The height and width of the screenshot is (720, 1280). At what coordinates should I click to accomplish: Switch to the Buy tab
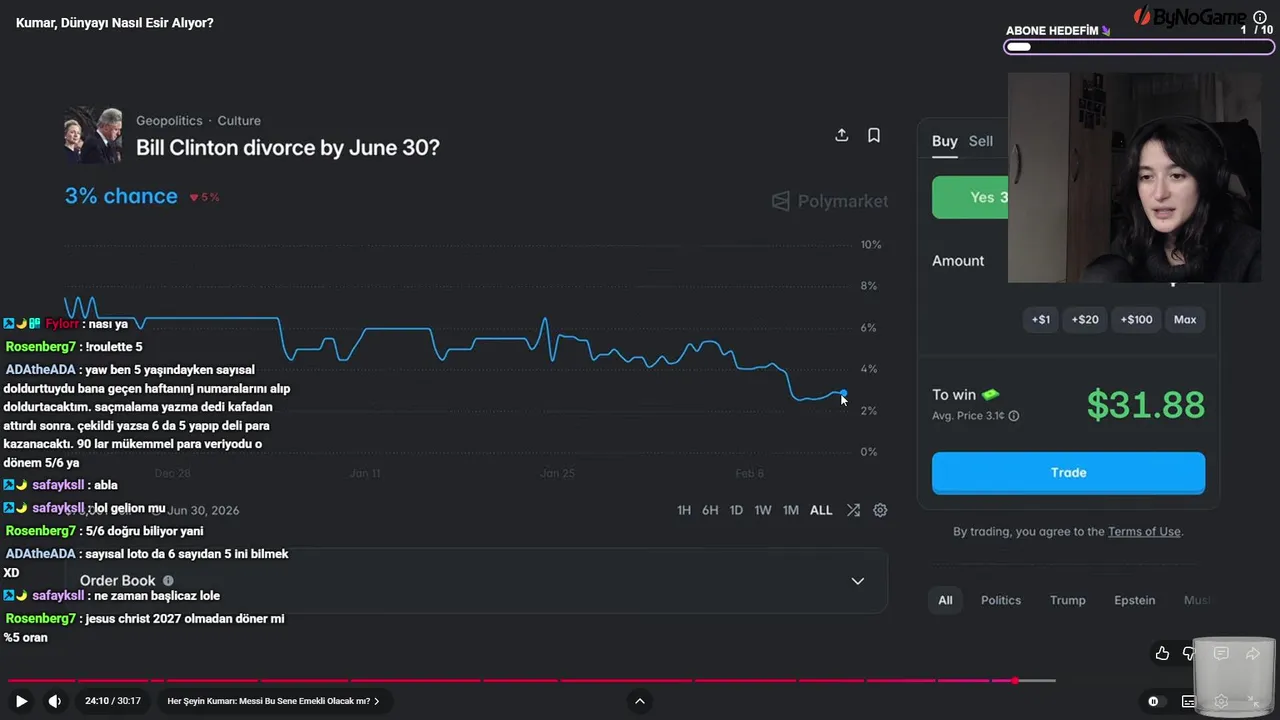[945, 141]
